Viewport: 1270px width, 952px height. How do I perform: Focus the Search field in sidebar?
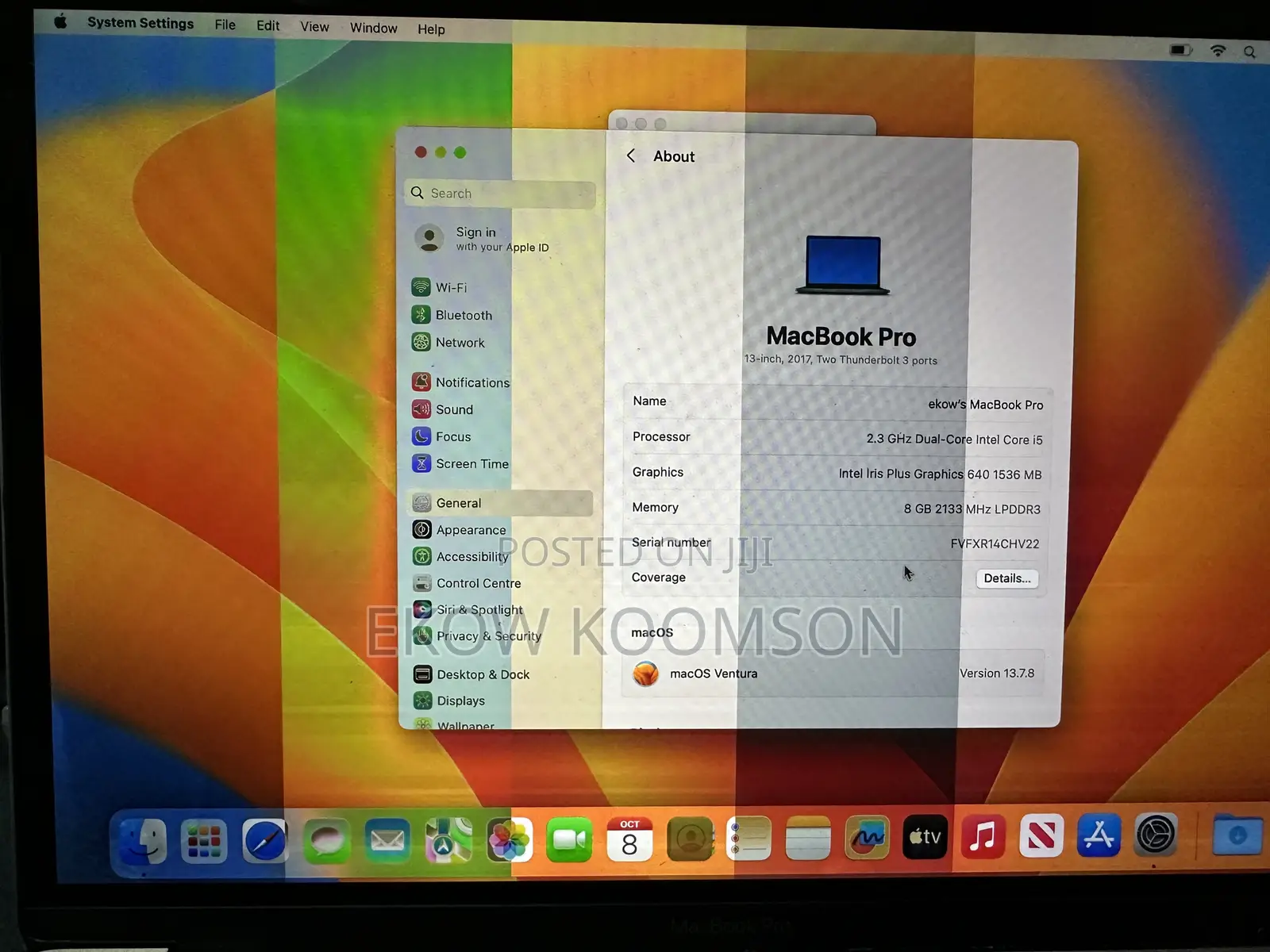pyautogui.click(x=500, y=193)
